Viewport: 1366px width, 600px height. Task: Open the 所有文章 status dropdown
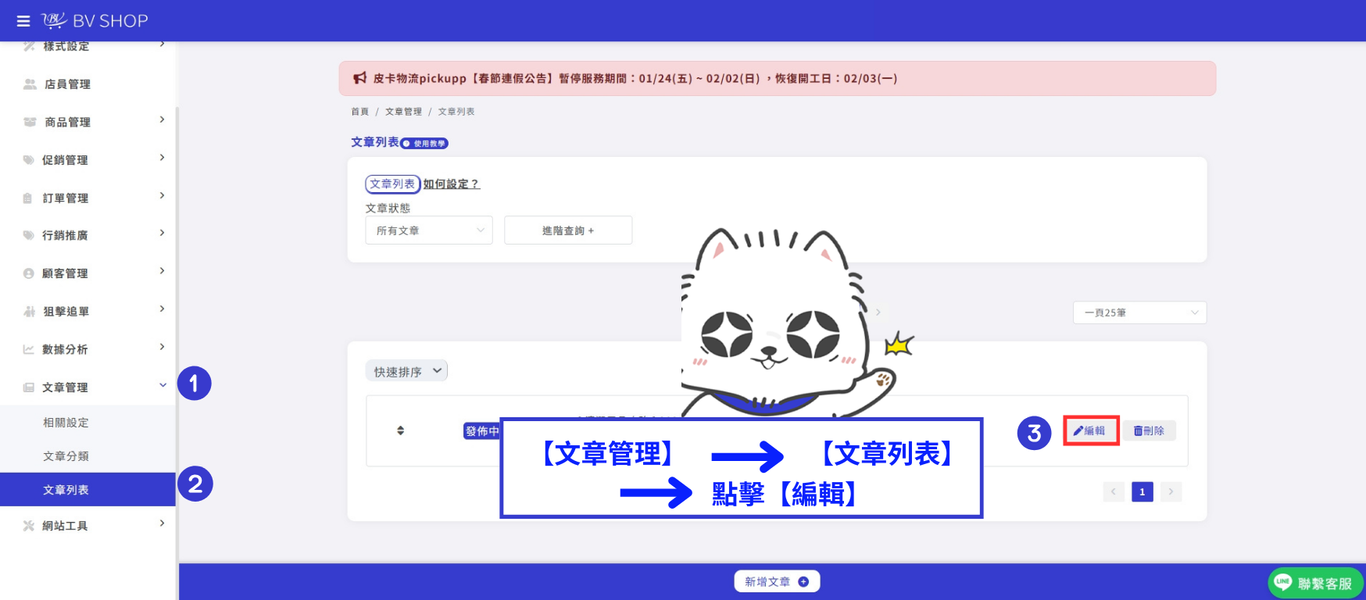click(x=429, y=230)
